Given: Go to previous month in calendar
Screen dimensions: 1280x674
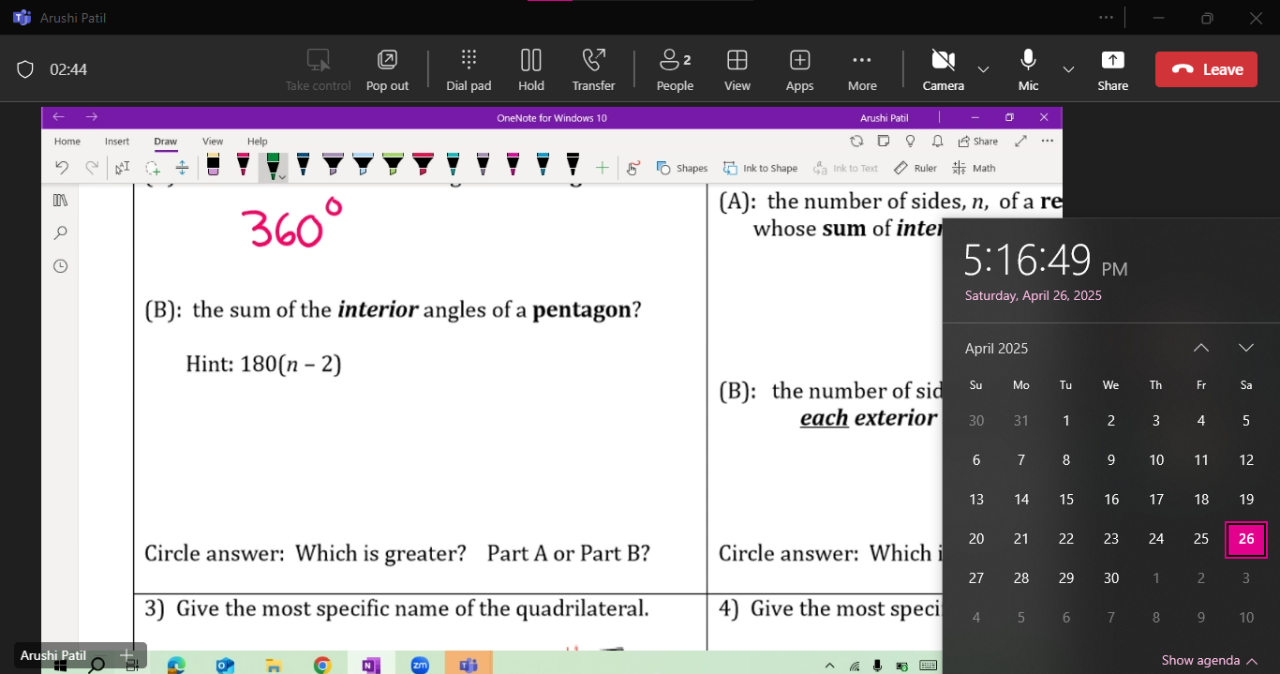Looking at the screenshot, I should 1201,348.
